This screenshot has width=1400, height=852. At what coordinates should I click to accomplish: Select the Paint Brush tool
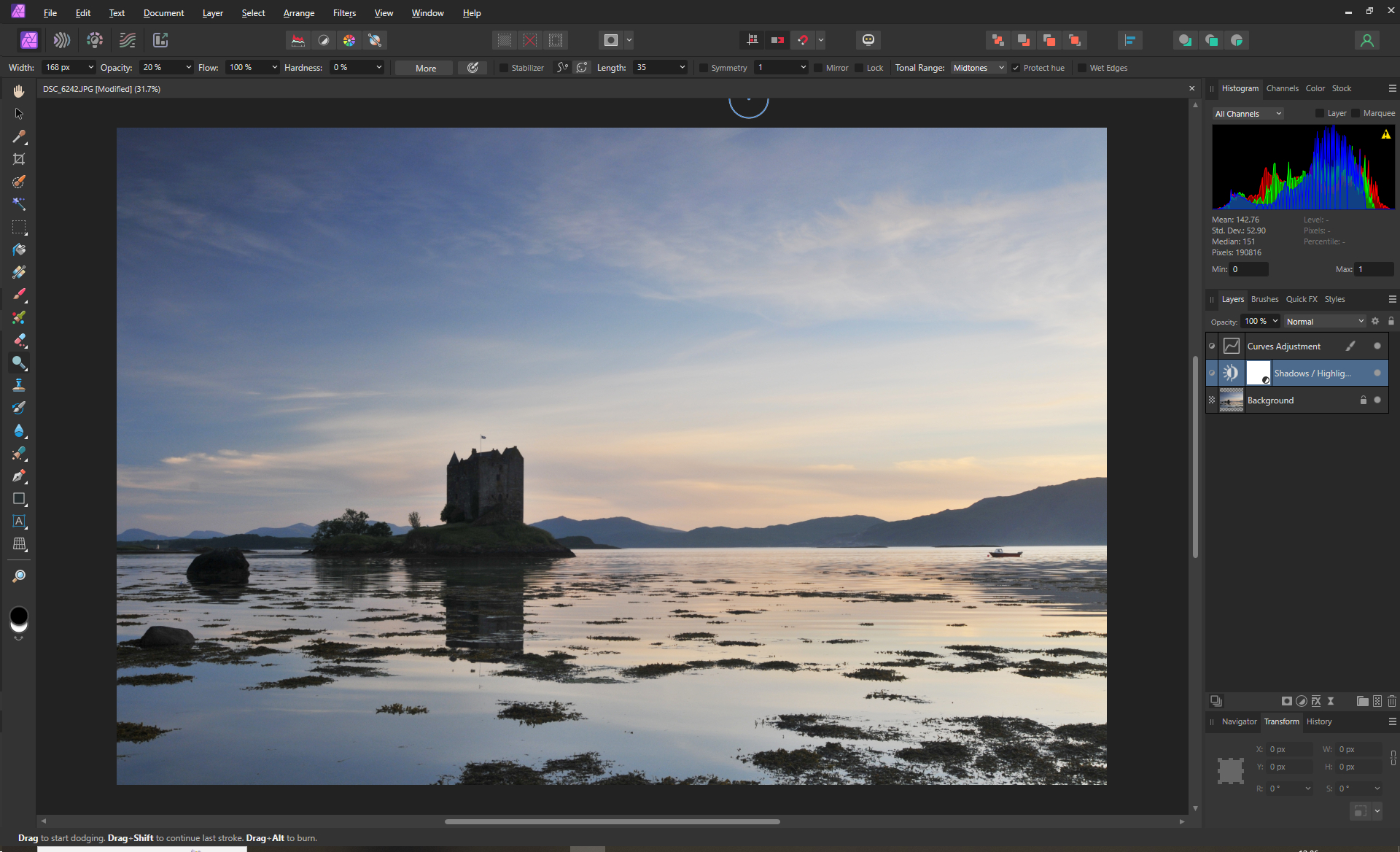(19, 295)
